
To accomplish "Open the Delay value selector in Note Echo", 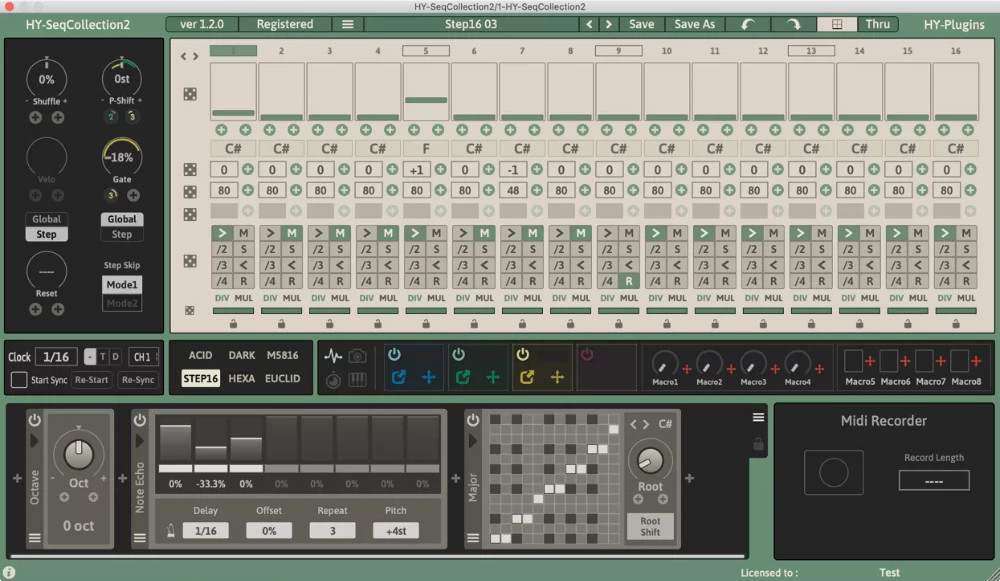I will coord(206,530).
